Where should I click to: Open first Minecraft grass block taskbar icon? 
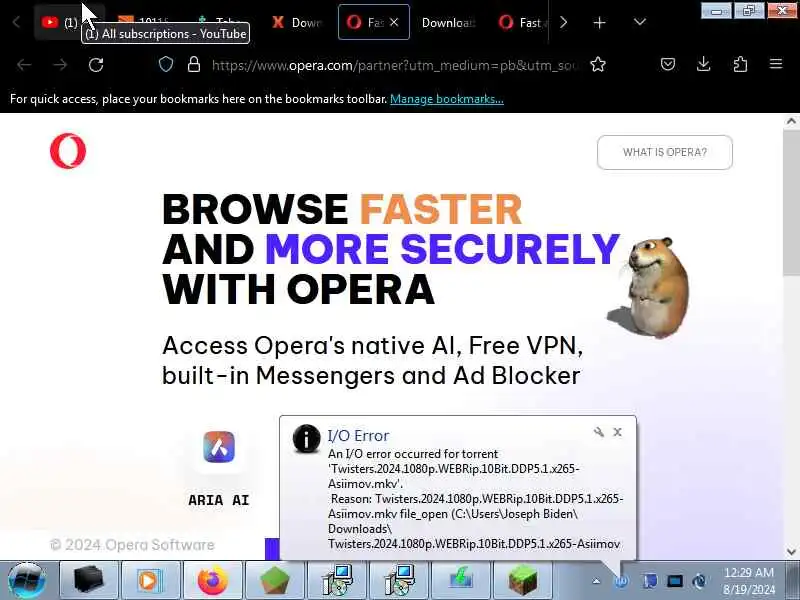coord(274,581)
